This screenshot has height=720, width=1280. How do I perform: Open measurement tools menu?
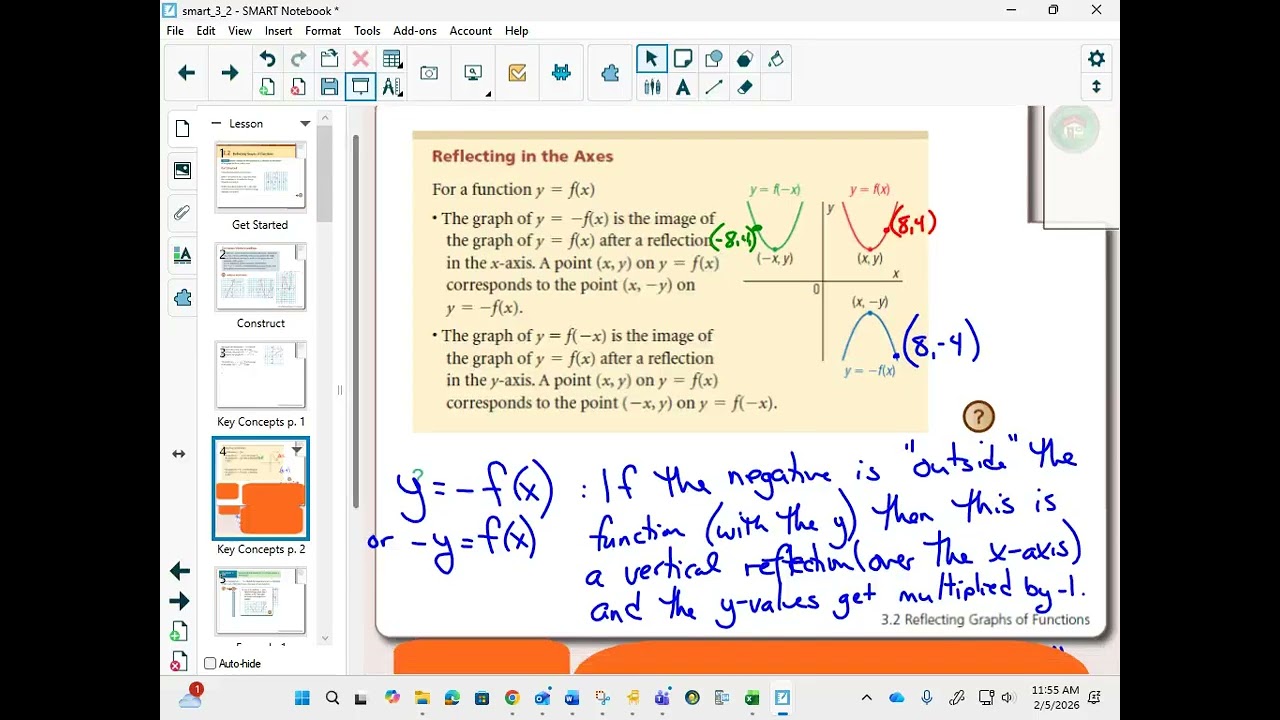[392, 87]
